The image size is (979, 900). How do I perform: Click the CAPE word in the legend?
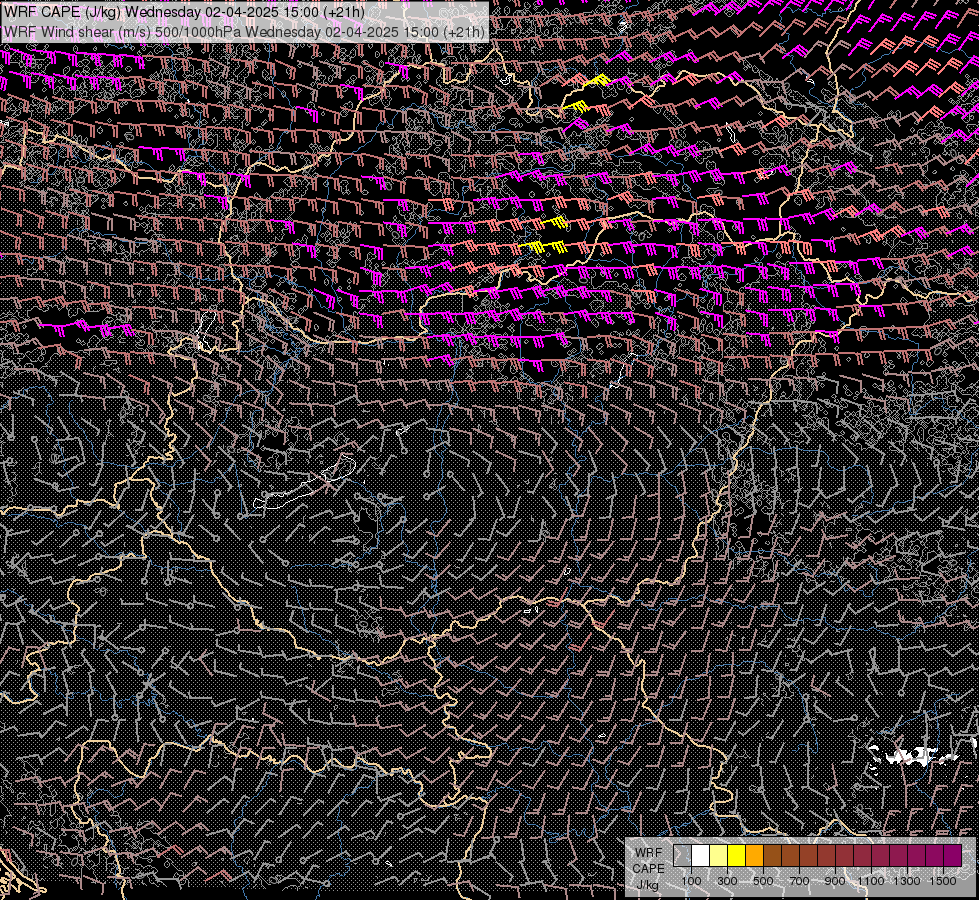pos(648,869)
